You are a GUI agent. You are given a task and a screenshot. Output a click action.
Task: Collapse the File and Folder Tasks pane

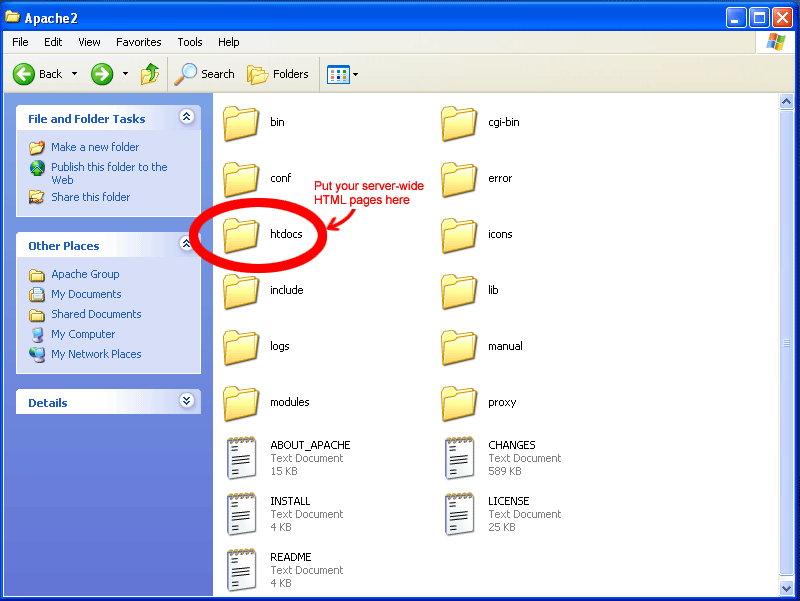coord(186,117)
